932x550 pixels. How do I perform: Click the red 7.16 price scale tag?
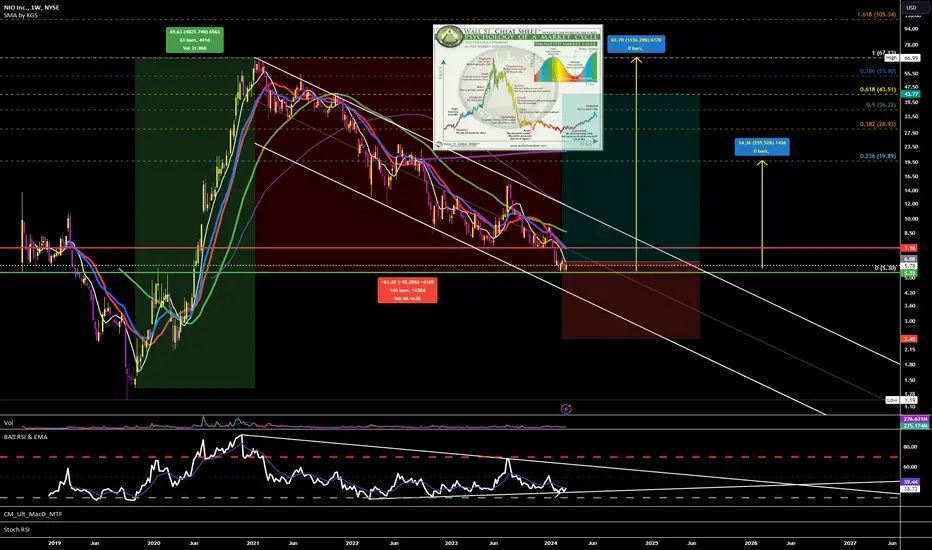(911, 248)
